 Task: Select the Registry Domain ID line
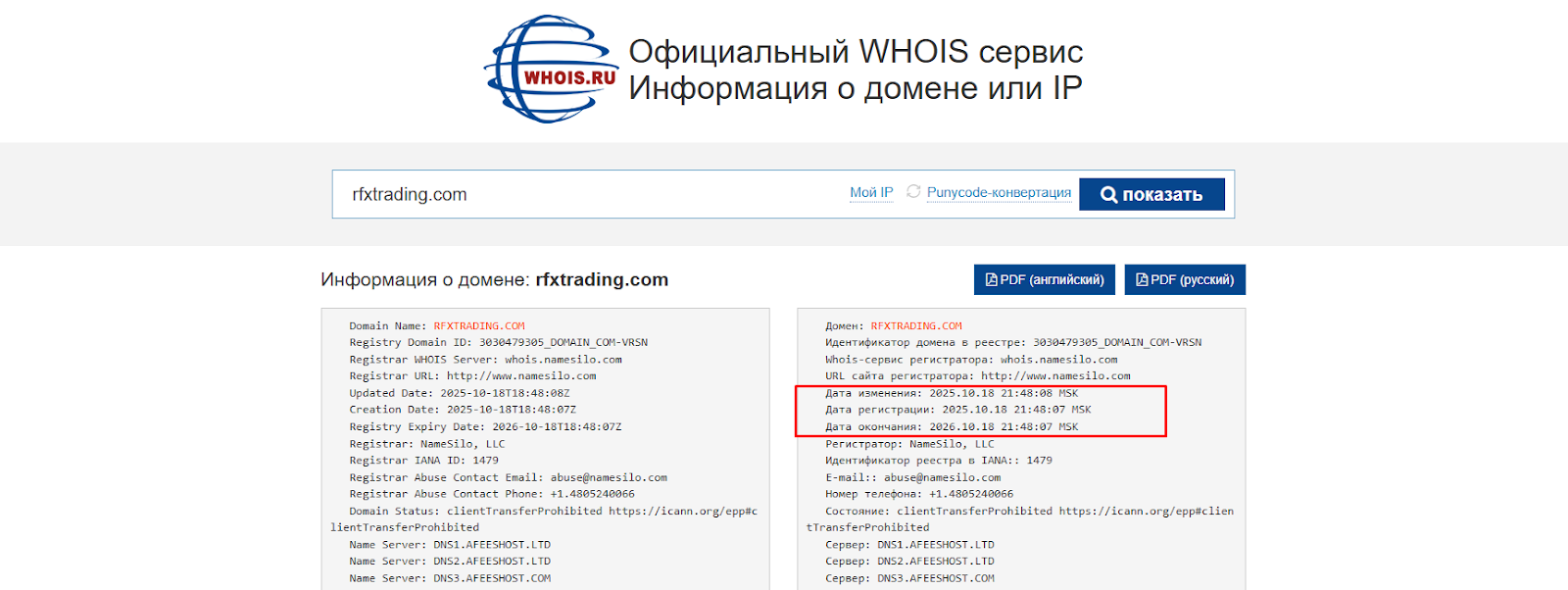(498, 343)
